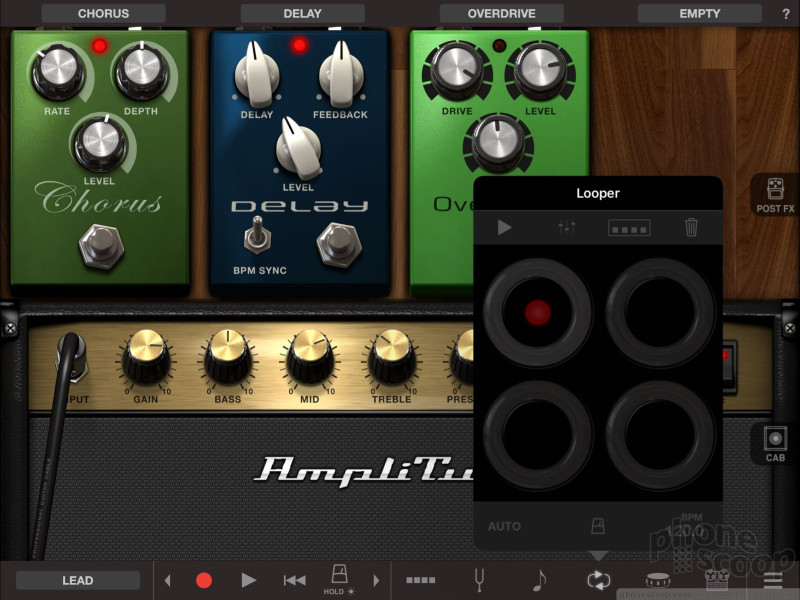Click the four-block icon in bottom bar
The width and height of the screenshot is (800, 600).
point(421,580)
